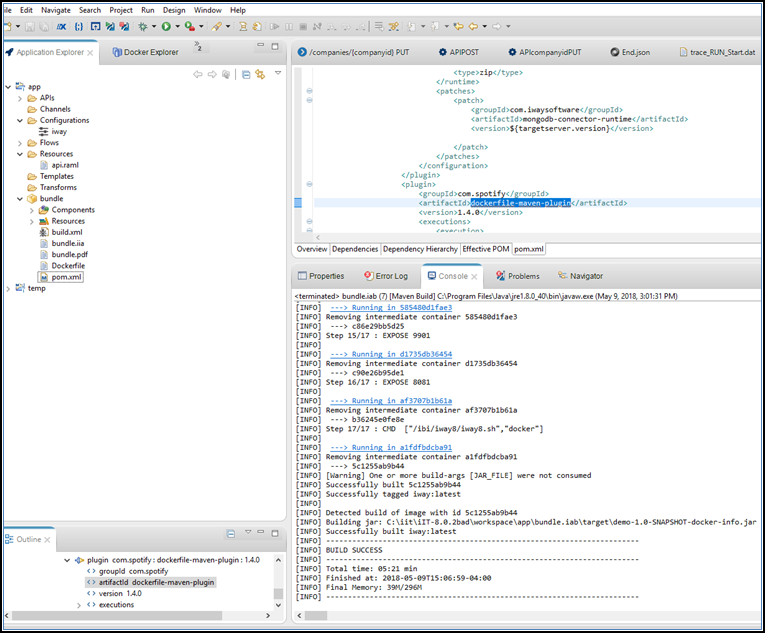Click the Console horizontal scrollbar thumb
The height and width of the screenshot is (633, 765).
(x=316, y=616)
